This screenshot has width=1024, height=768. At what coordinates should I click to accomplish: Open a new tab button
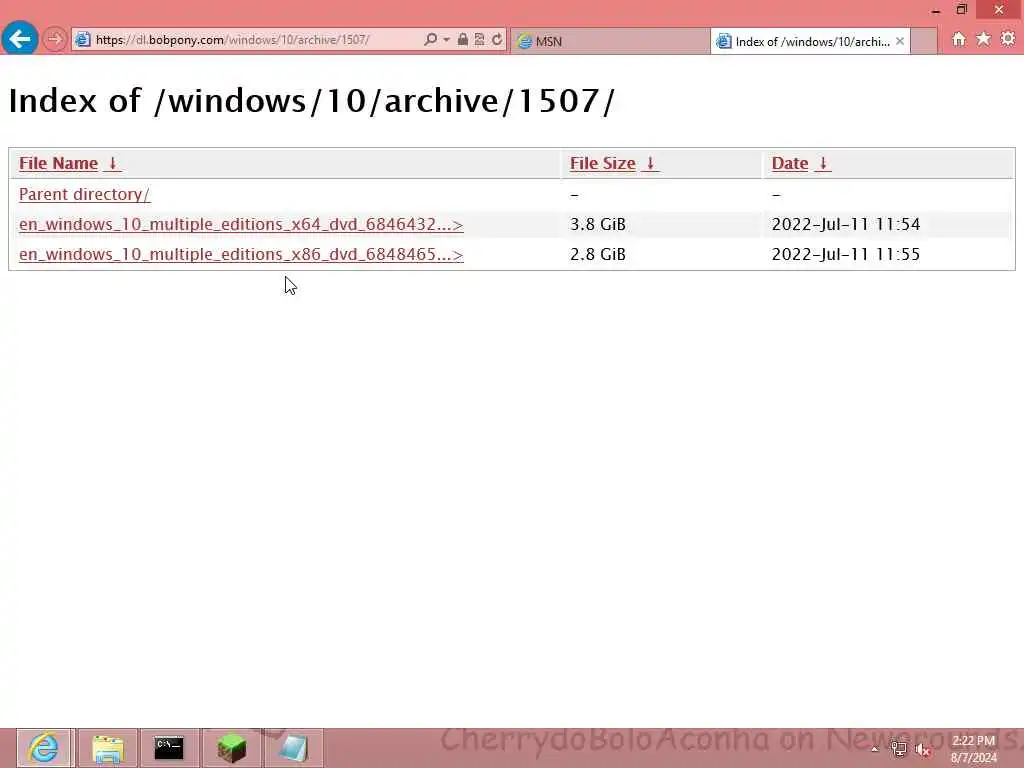[x=923, y=41]
